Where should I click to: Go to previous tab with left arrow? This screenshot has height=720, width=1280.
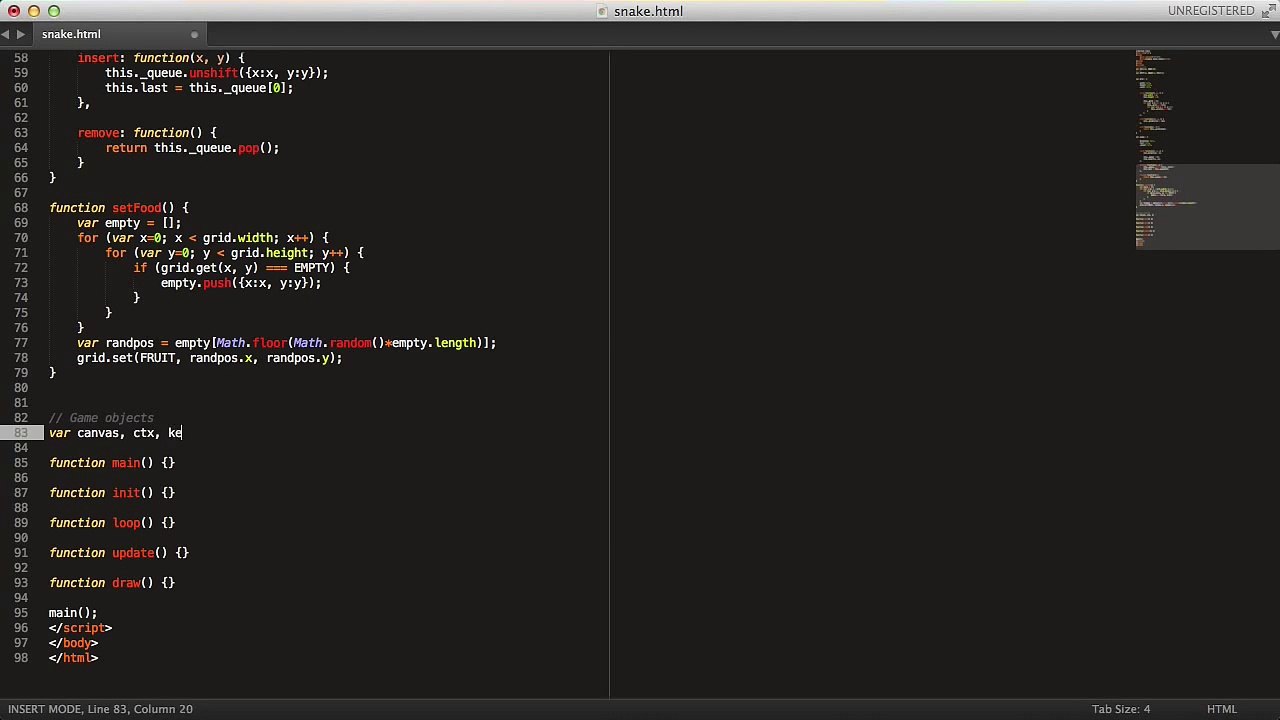6,35
